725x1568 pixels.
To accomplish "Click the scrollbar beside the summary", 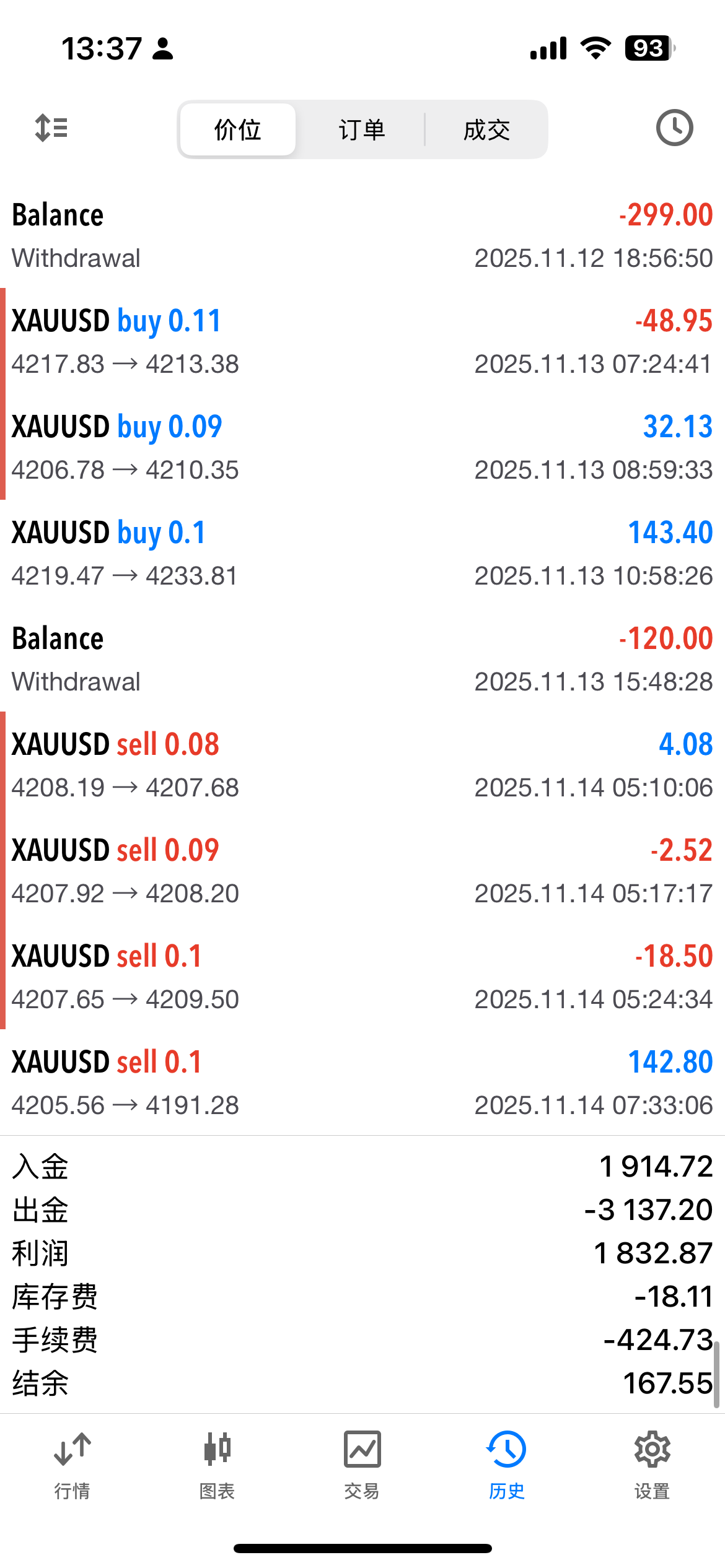I will (716, 1374).
